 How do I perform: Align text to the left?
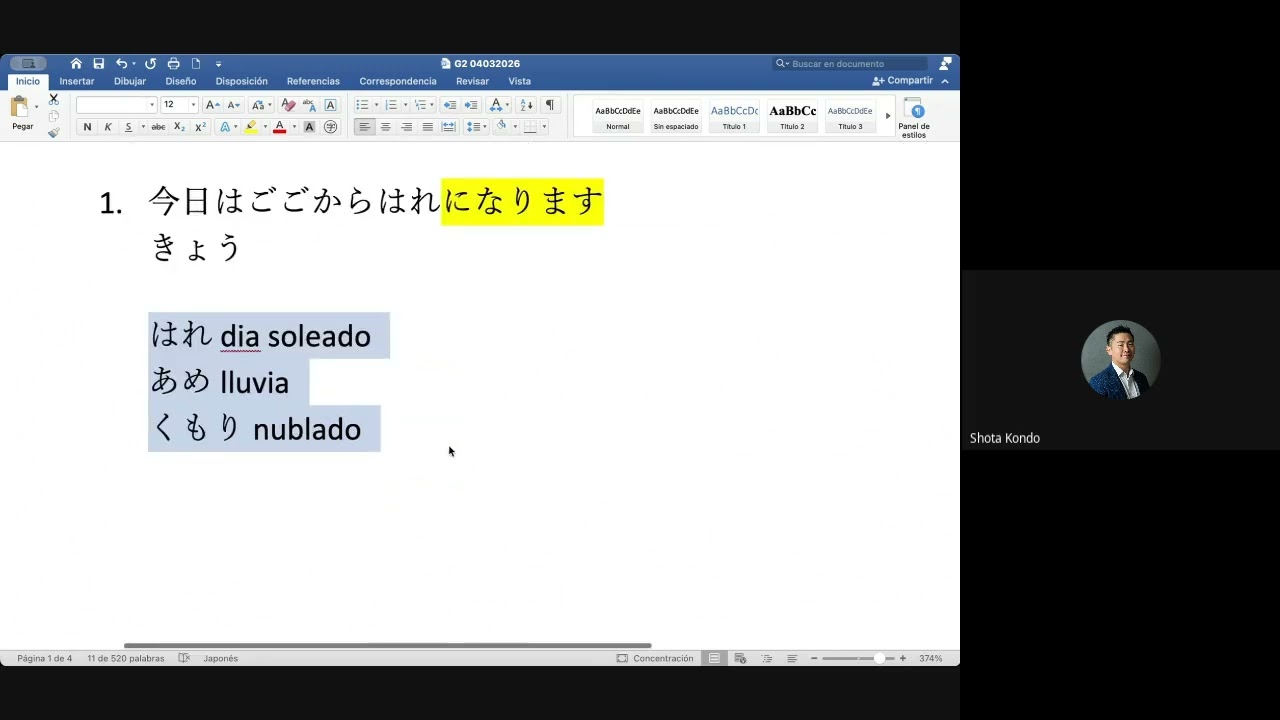click(x=365, y=127)
